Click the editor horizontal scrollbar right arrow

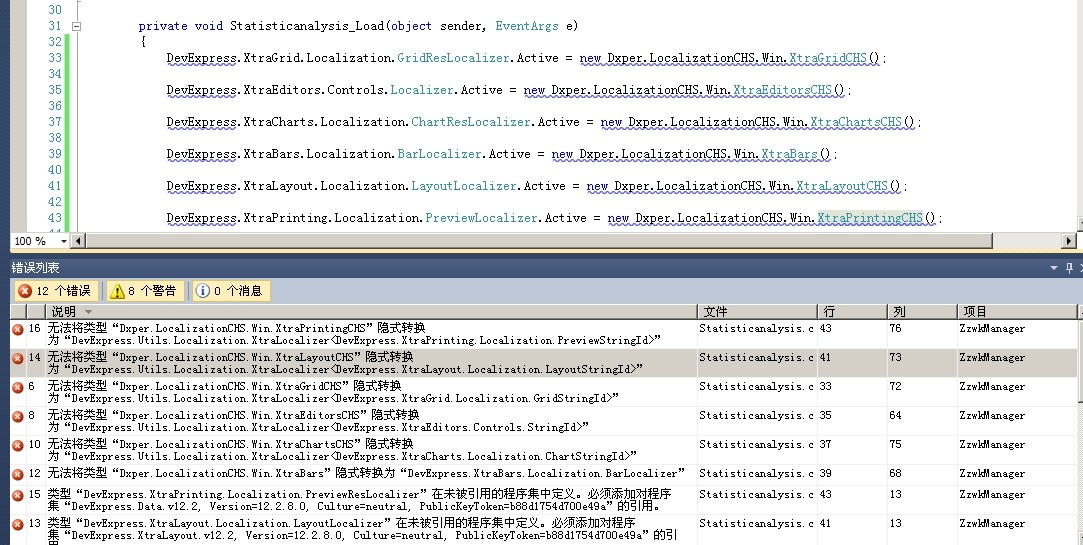tap(1069, 241)
